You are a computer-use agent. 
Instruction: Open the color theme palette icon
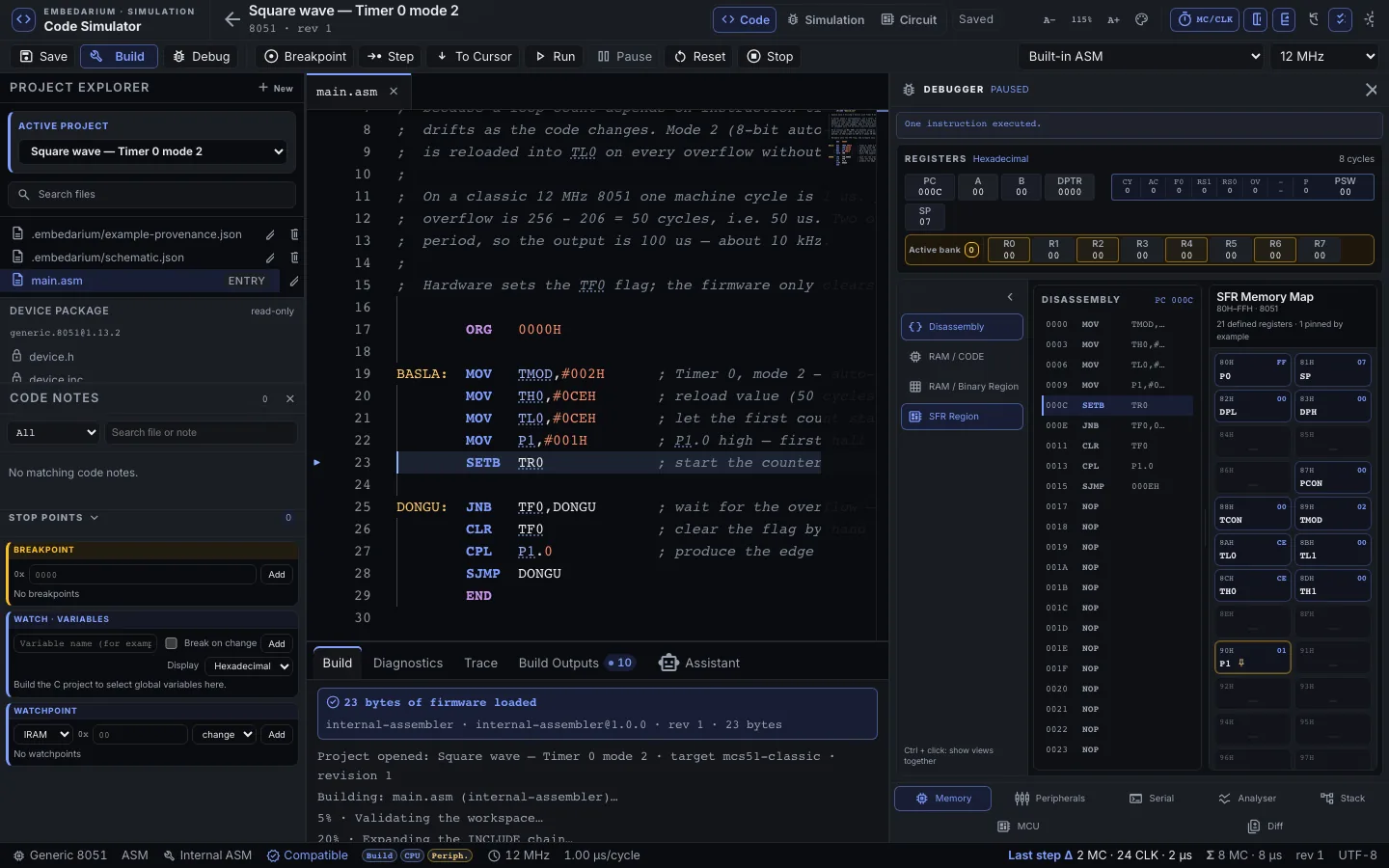(1141, 19)
